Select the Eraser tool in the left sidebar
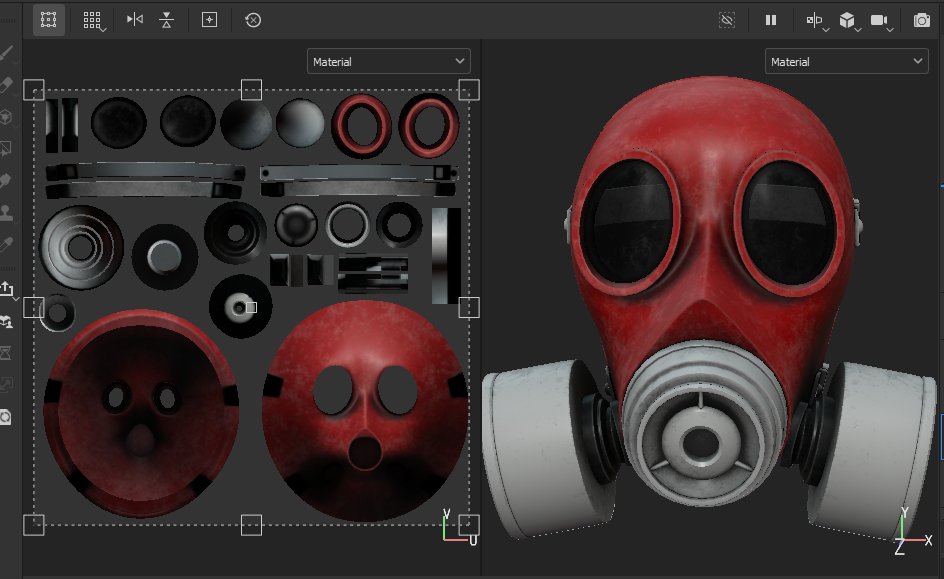The height and width of the screenshot is (579, 944). click(x=8, y=86)
